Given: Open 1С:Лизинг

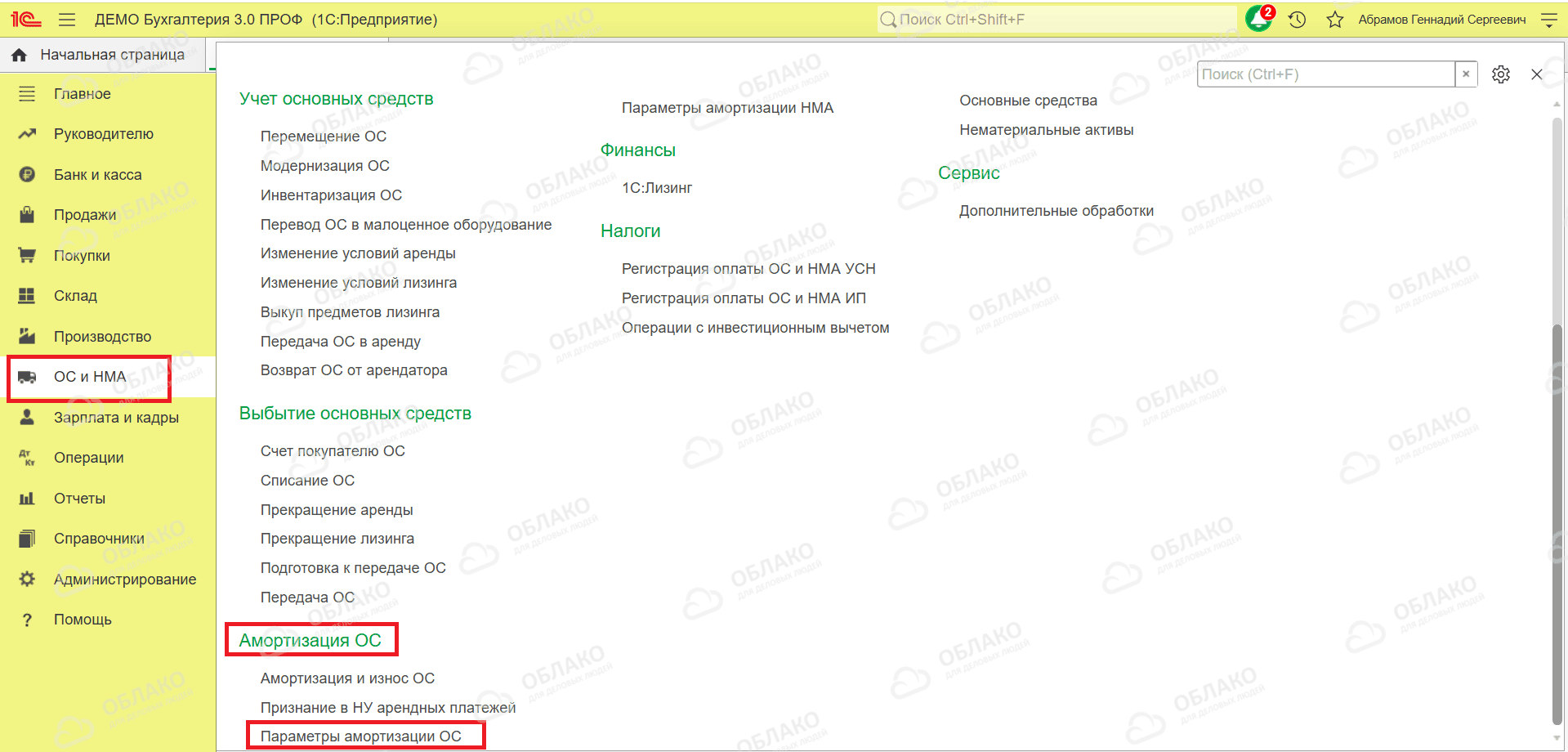Looking at the screenshot, I should [657, 188].
